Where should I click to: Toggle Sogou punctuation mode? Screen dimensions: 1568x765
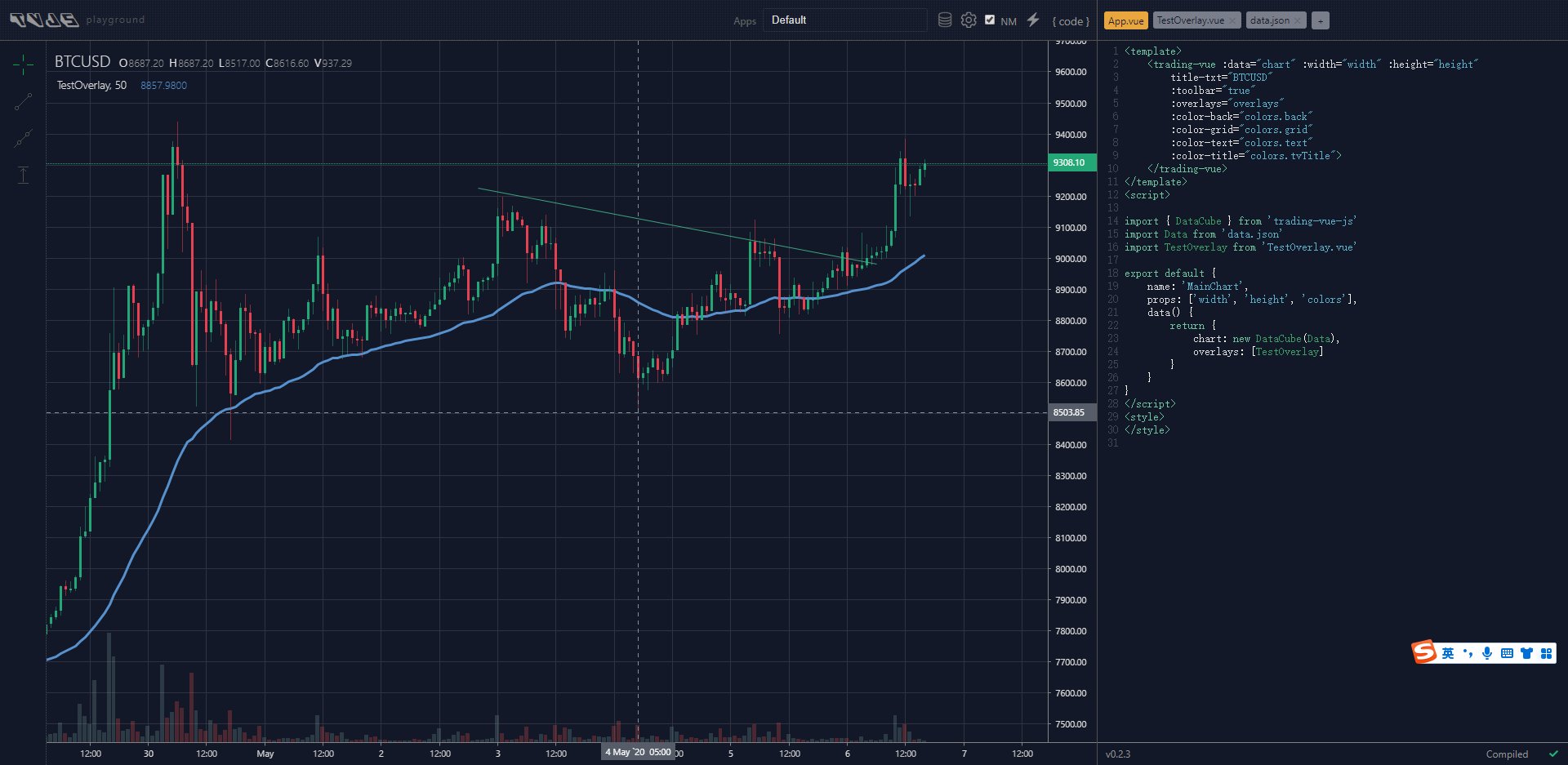[x=1468, y=653]
